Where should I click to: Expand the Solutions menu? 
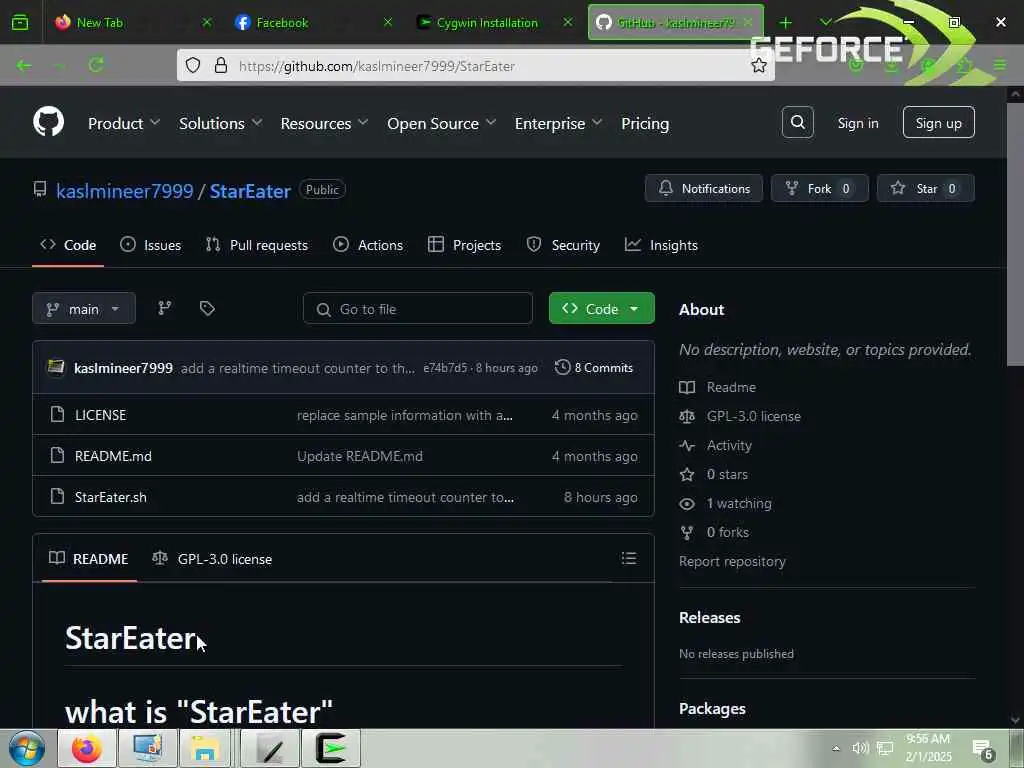pyautogui.click(x=220, y=123)
